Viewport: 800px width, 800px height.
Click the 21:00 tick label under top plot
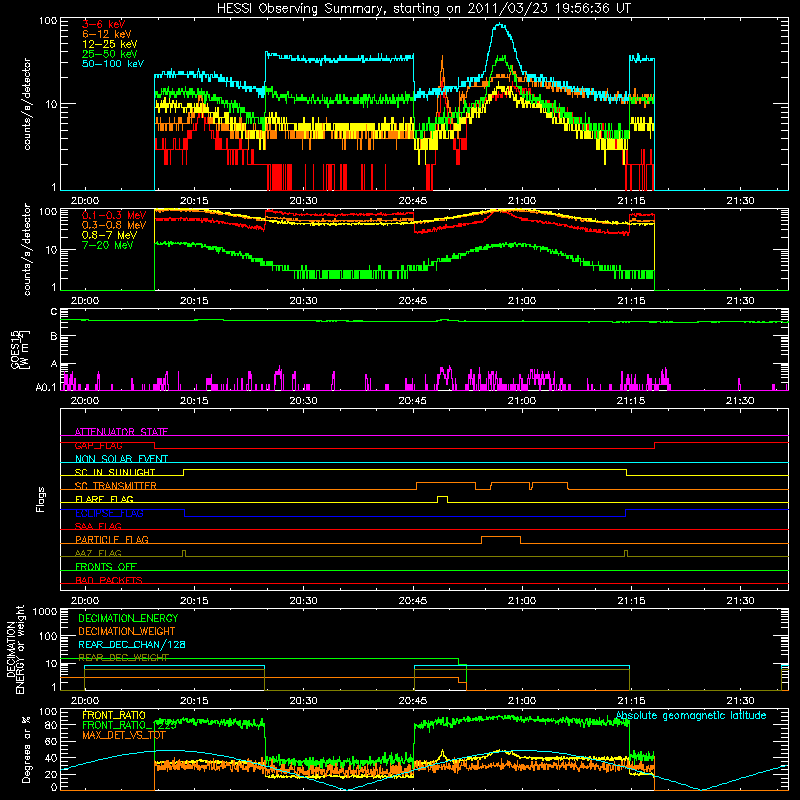522,201
